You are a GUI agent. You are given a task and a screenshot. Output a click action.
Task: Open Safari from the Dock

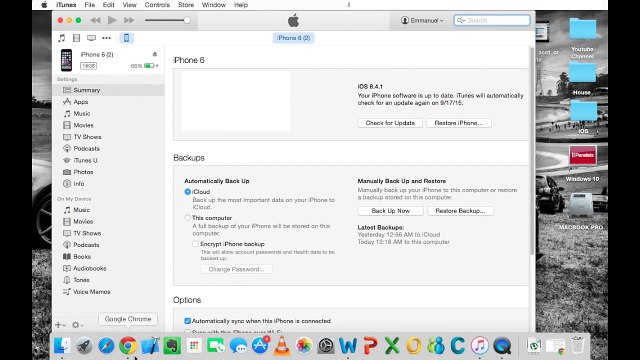pyautogui.click(x=106, y=346)
